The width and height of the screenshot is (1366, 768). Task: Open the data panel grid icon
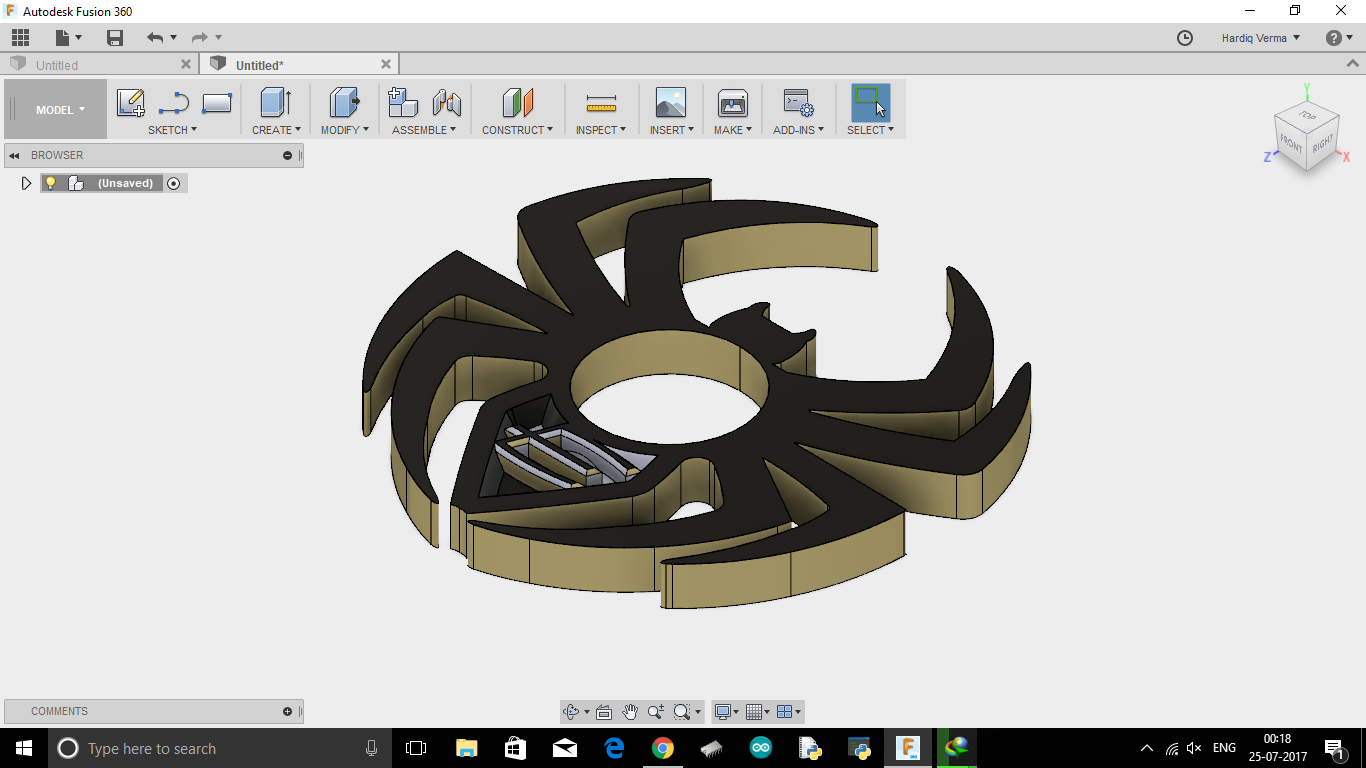pyautogui.click(x=21, y=38)
